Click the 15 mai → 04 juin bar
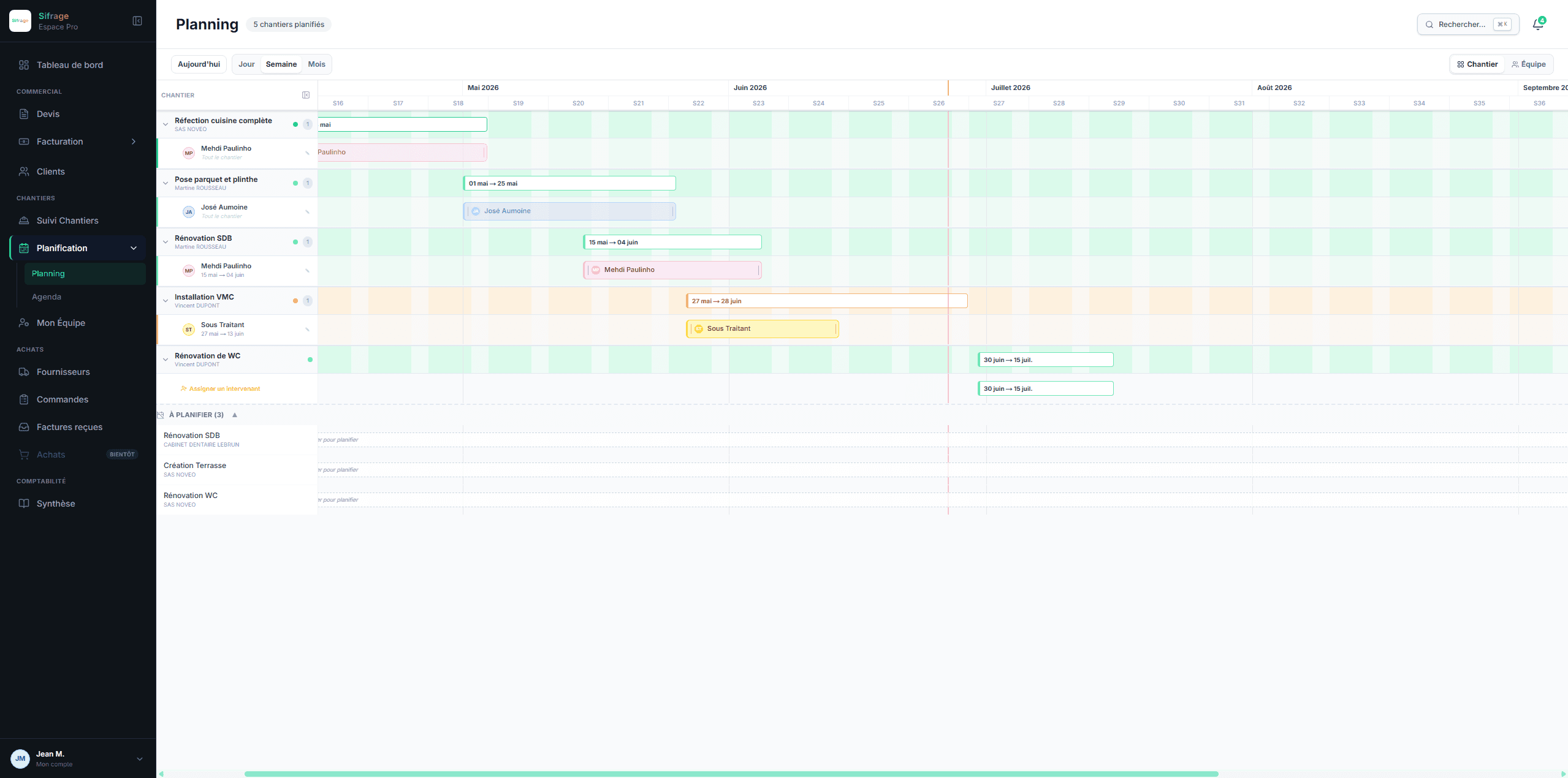 [672, 242]
